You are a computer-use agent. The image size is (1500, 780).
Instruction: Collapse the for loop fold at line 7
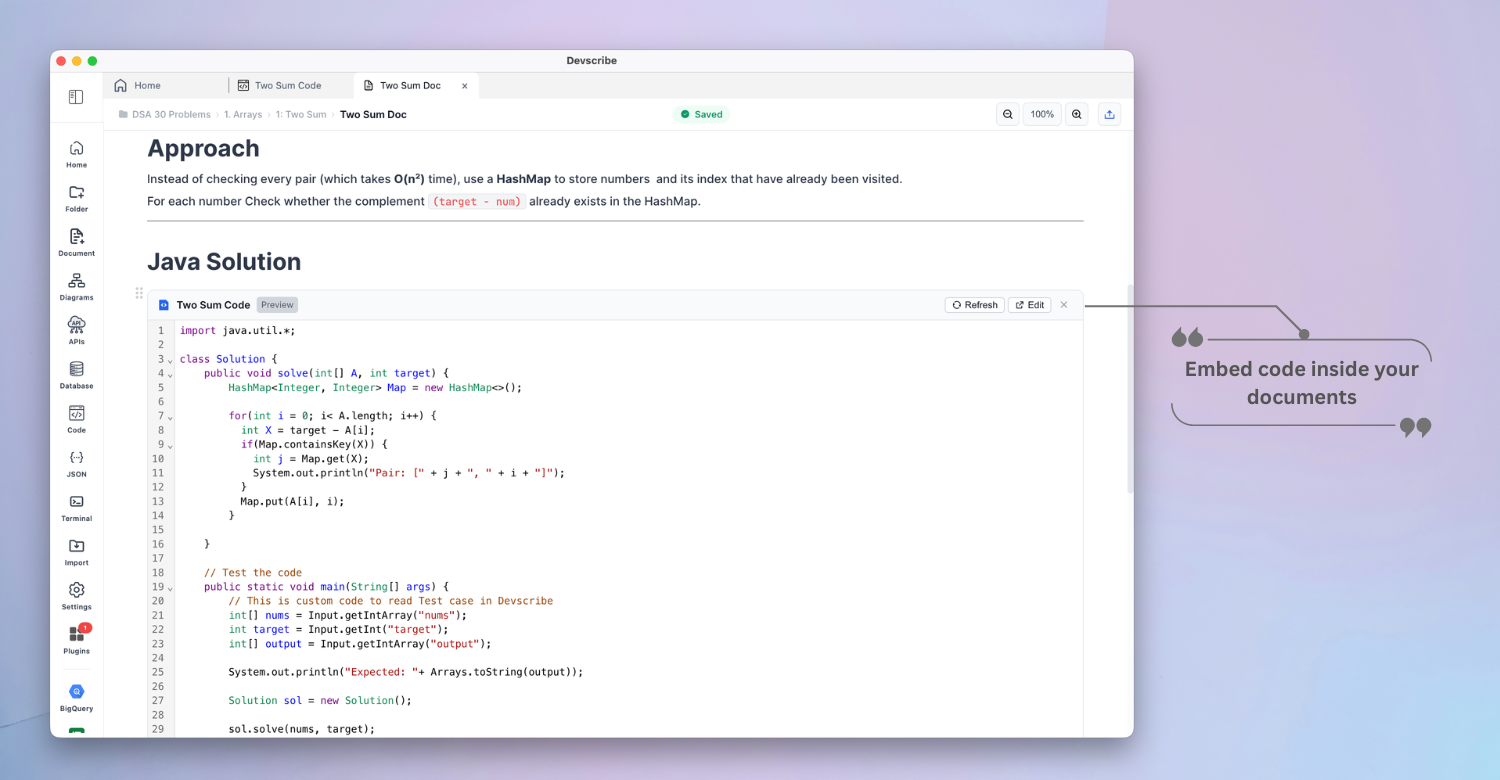coord(169,417)
